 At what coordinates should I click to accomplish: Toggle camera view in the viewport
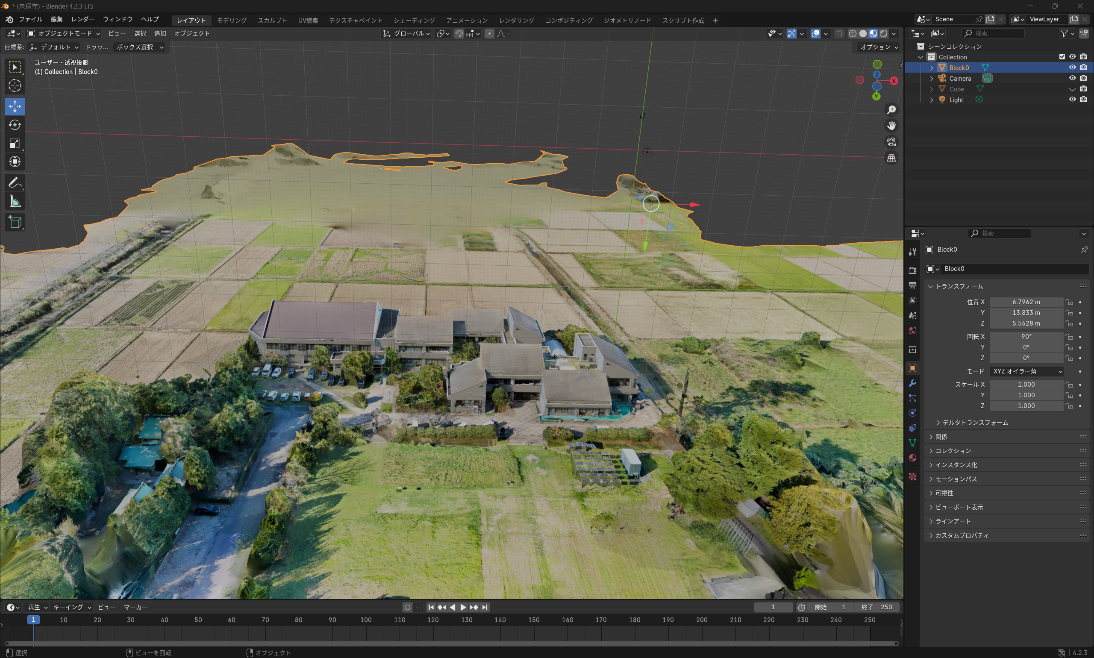891,142
